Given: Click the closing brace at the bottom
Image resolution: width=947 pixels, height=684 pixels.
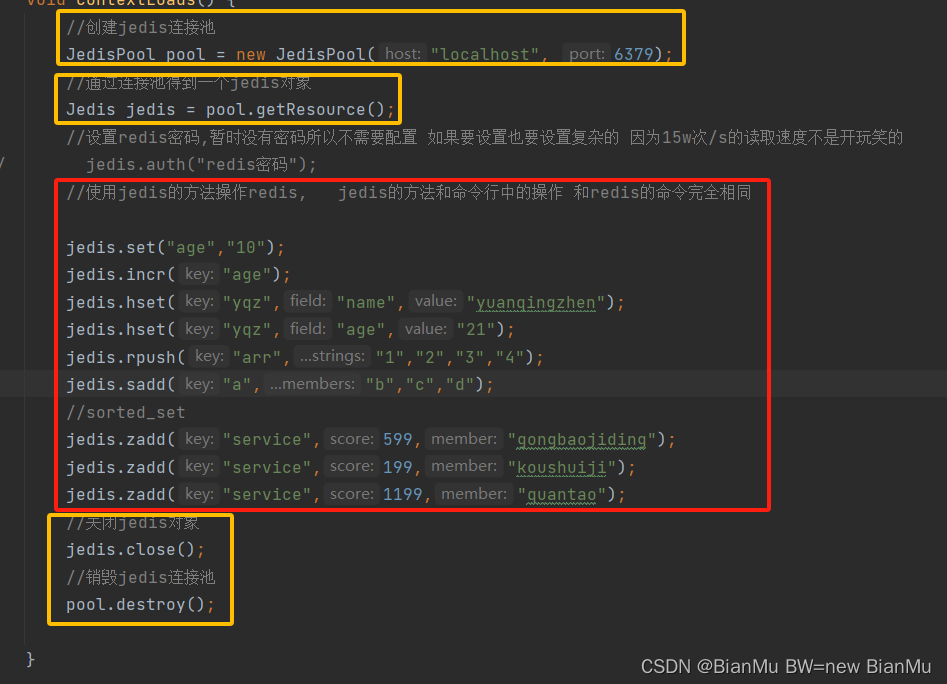Looking at the screenshot, I should 29,659.
